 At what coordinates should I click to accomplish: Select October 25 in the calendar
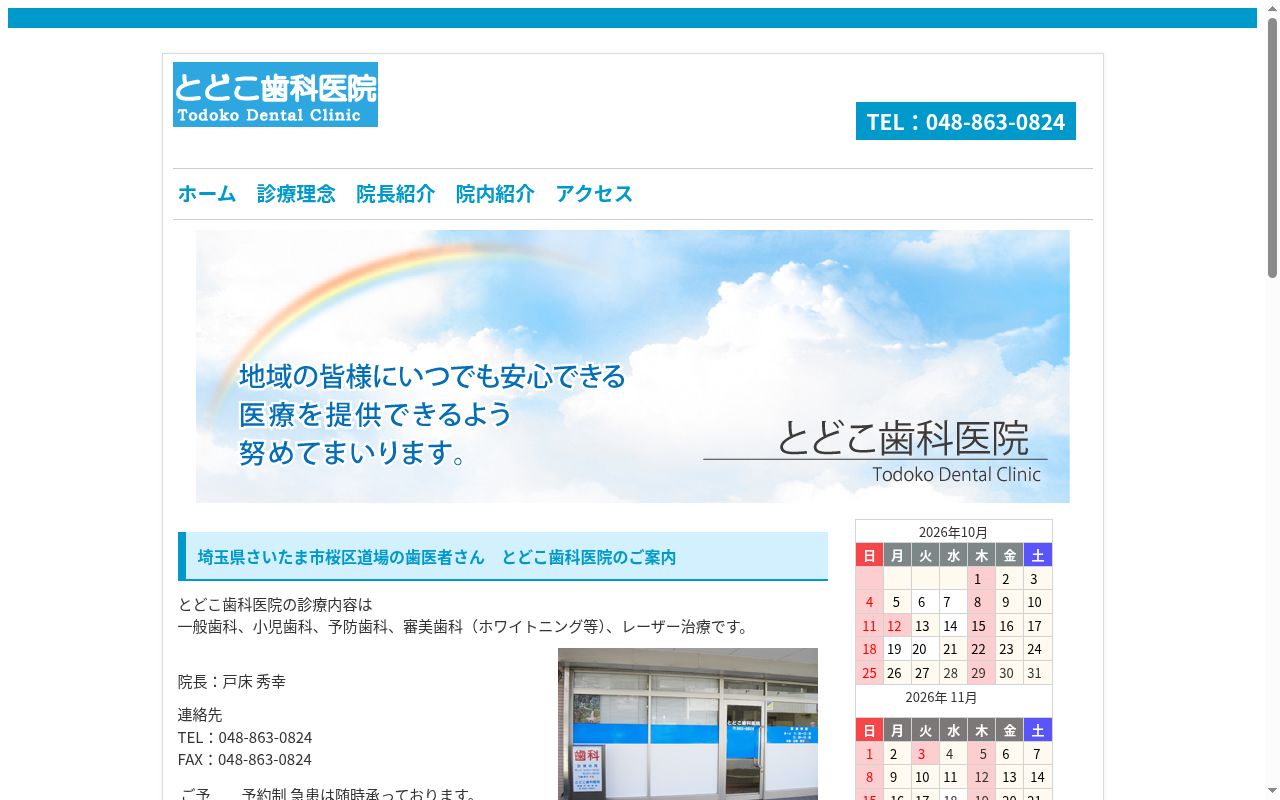[869, 673]
